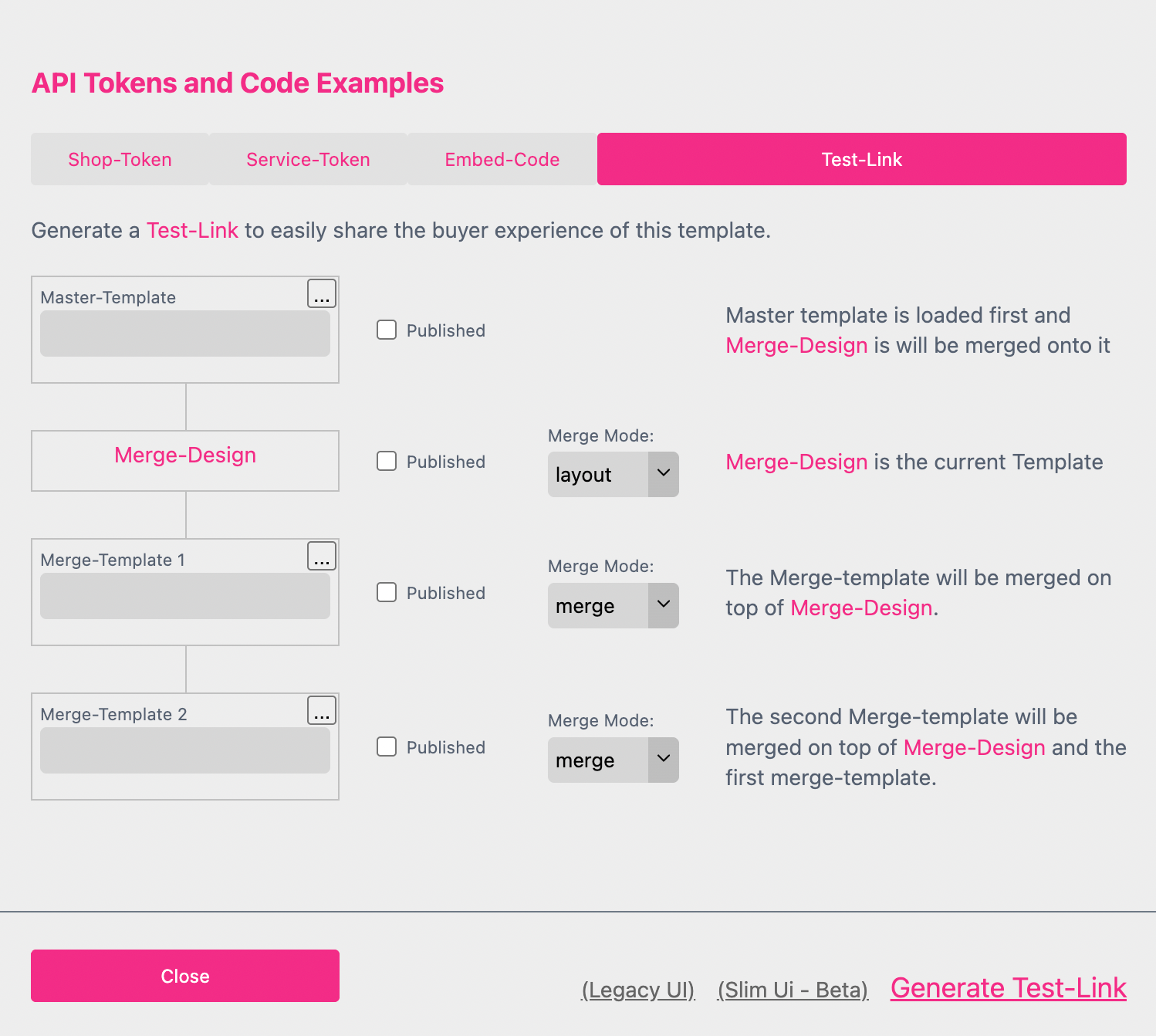Click the Master-Template input field
Image resolution: width=1156 pixels, height=1036 pixels.
184,333
